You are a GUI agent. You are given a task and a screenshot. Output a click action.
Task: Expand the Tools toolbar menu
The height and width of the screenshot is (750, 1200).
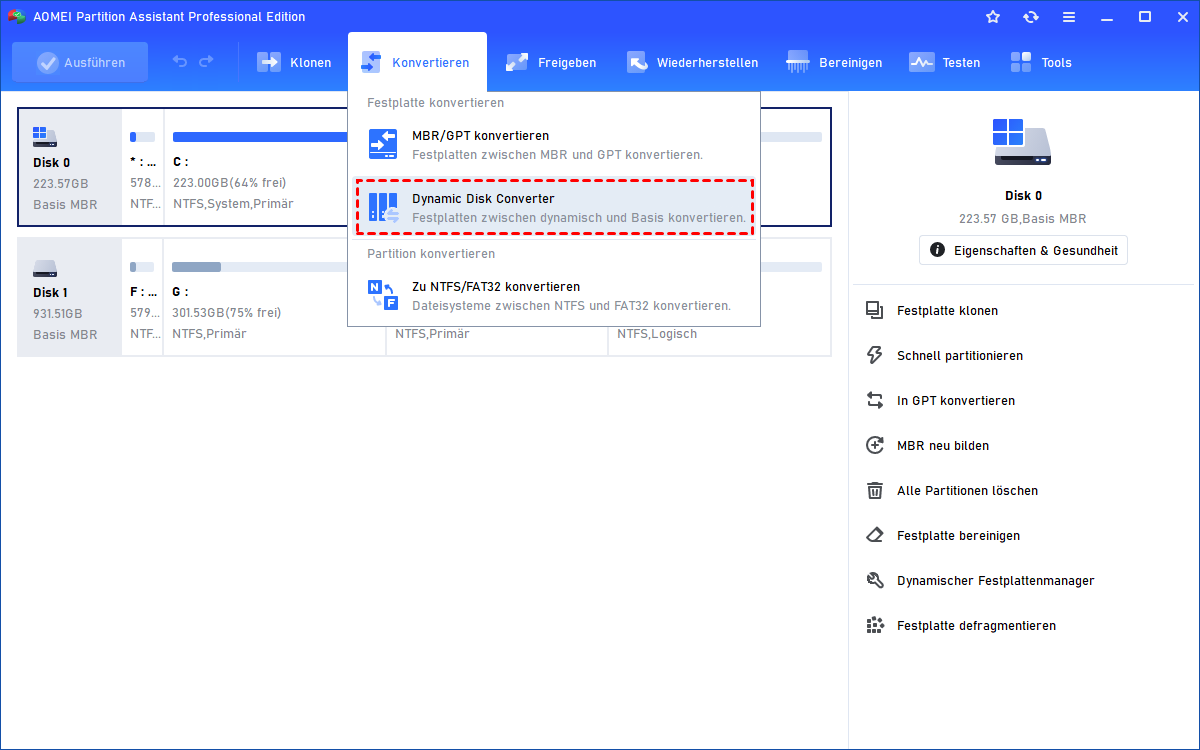click(x=1041, y=62)
